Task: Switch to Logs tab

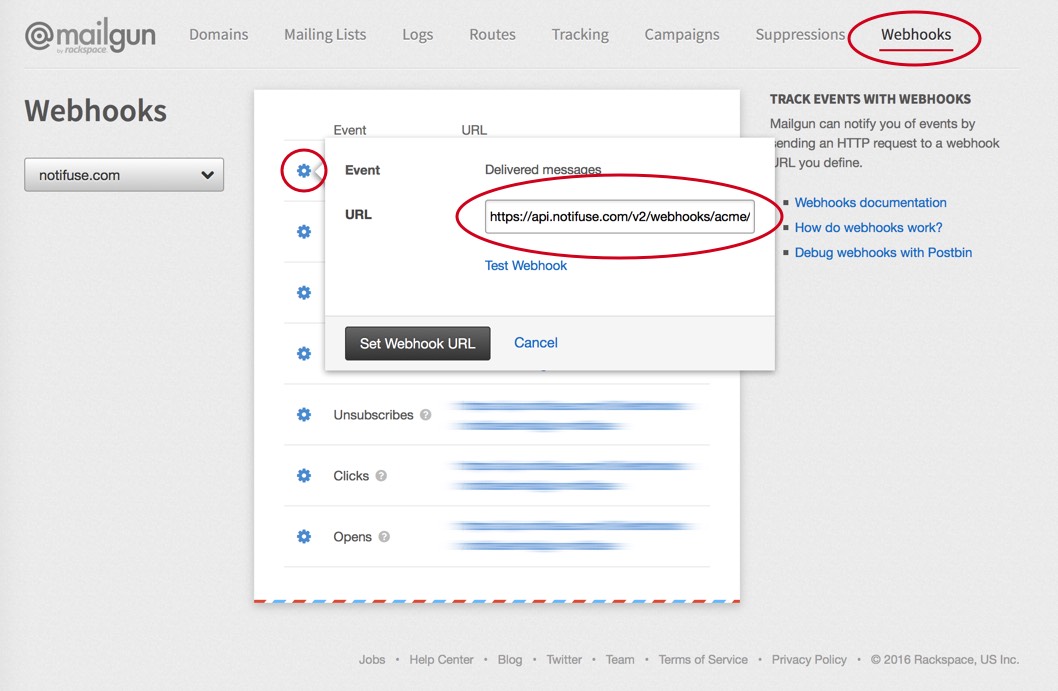Action: pyautogui.click(x=418, y=34)
